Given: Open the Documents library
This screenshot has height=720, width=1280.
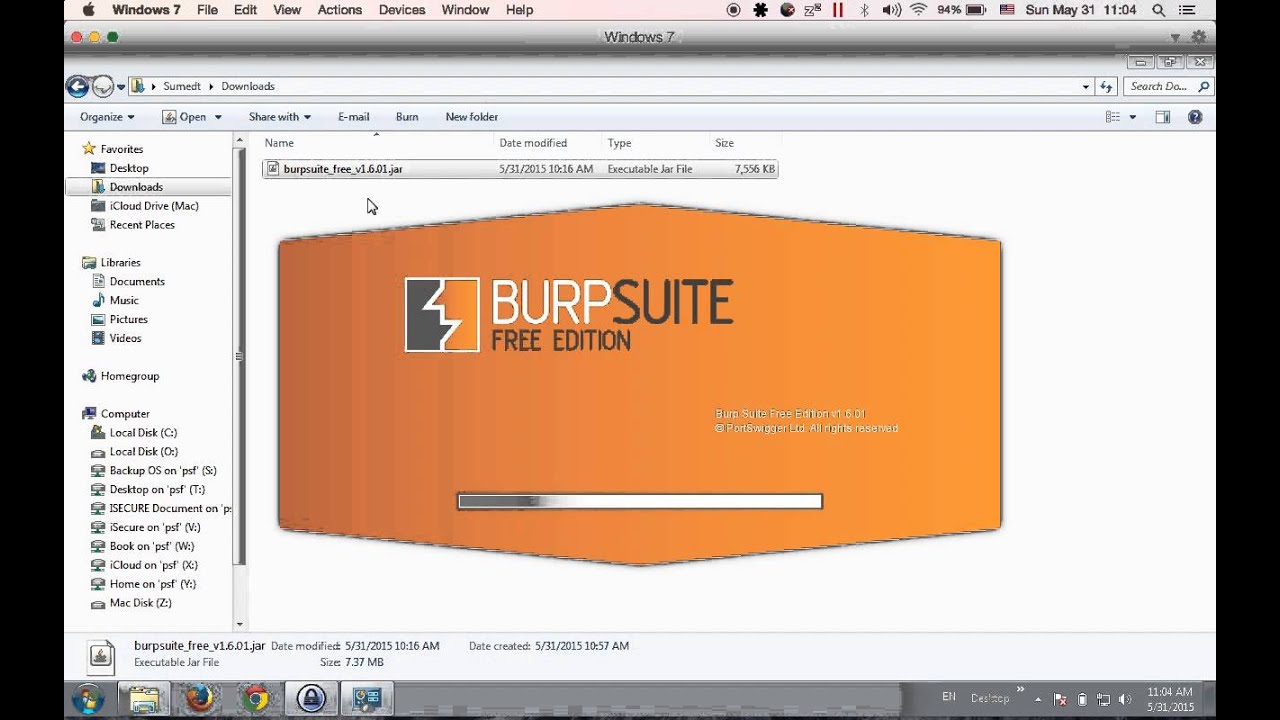Looking at the screenshot, I should (137, 281).
